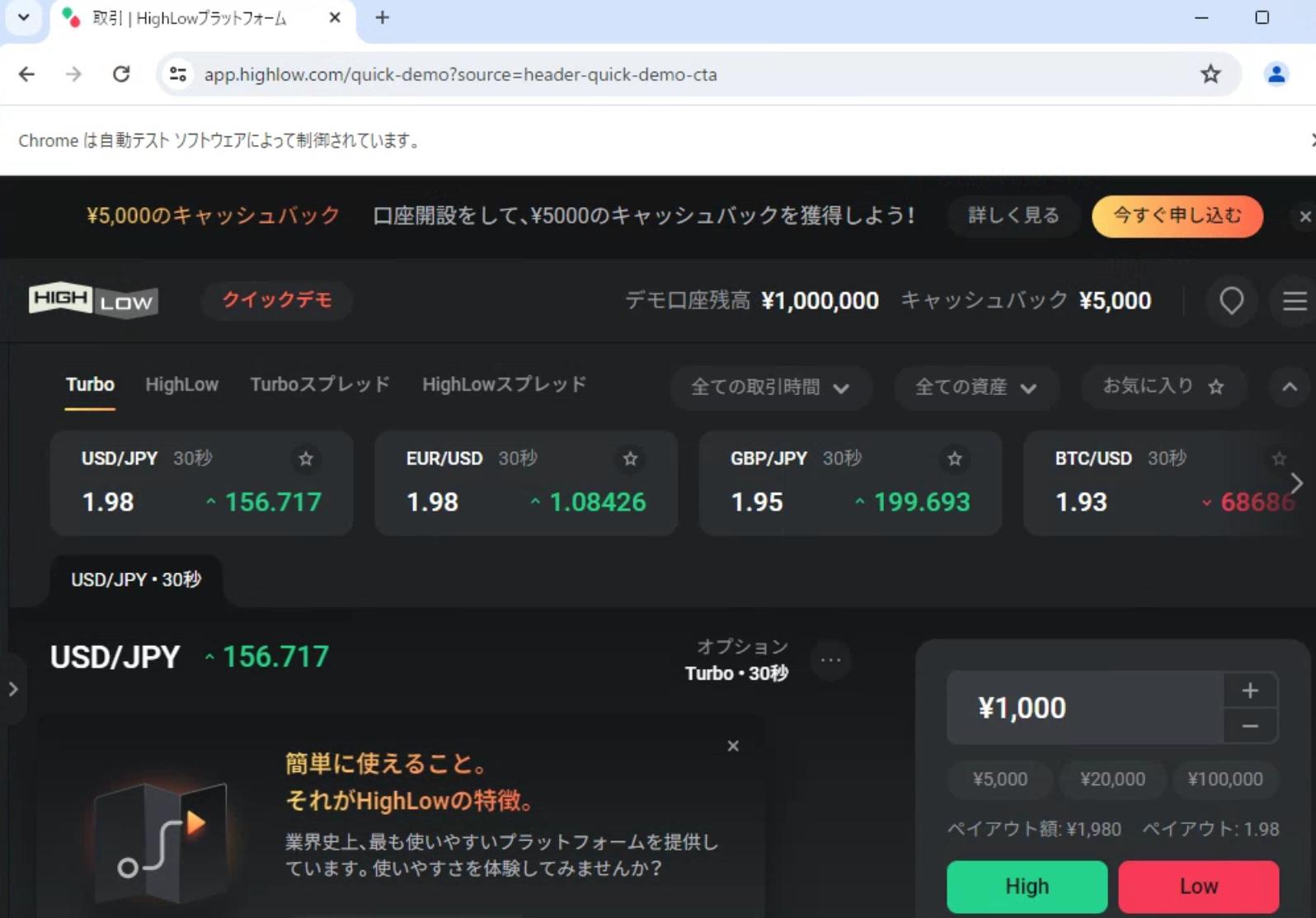The height and width of the screenshot is (918, 1316).
Task: Switch to the Turboスプレッド tab
Action: pos(320,384)
